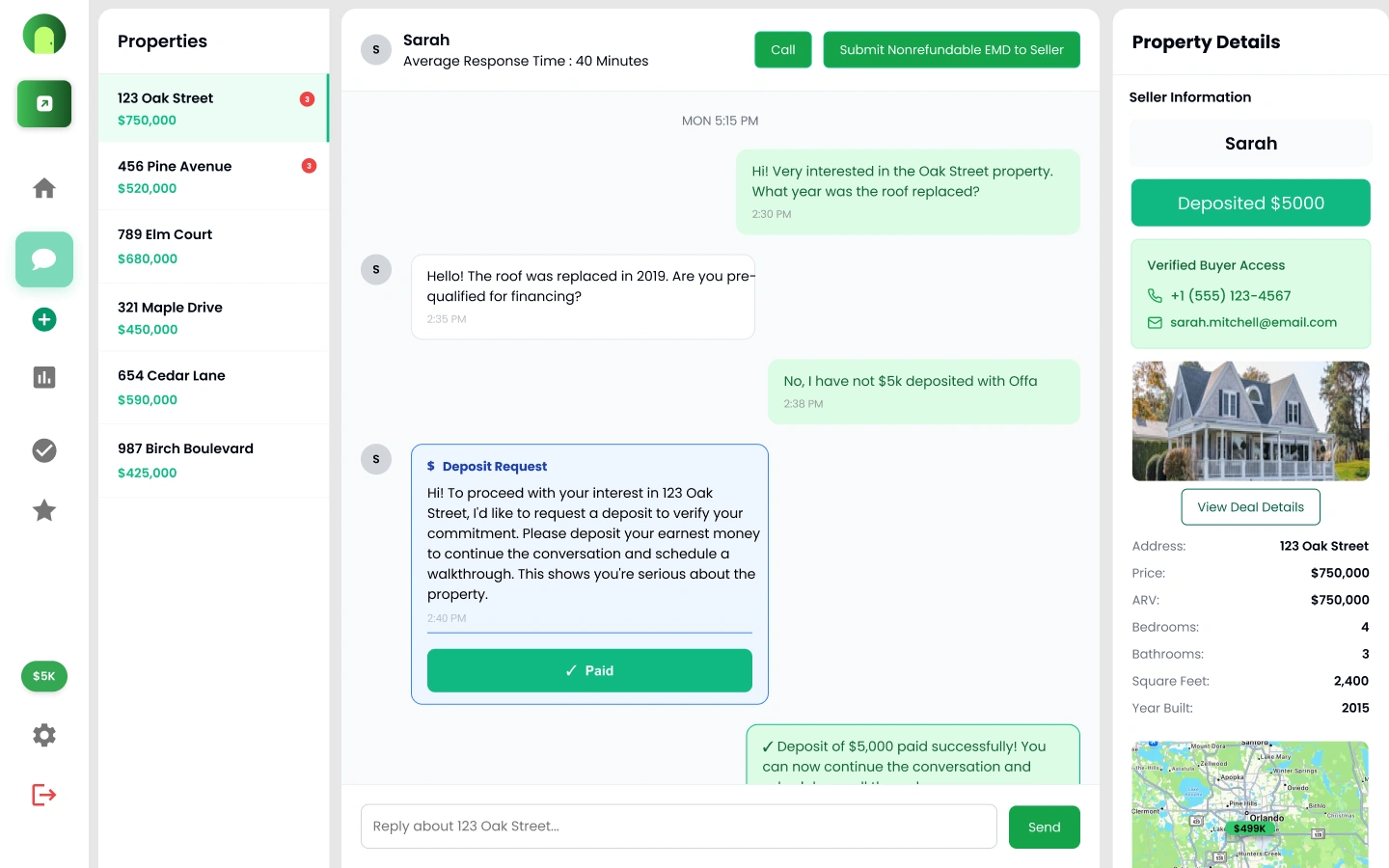Click the Oak Street house photo
This screenshot has height=868, width=1389.
pyautogui.click(x=1250, y=420)
